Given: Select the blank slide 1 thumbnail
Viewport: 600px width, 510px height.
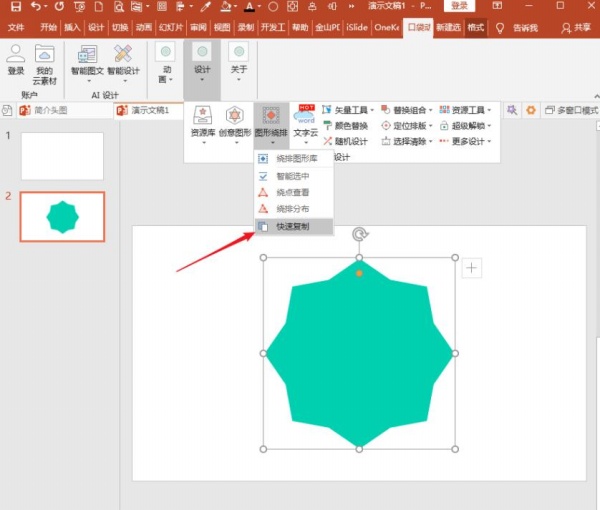Looking at the screenshot, I should pyautogui.click(x=62, y=156).
